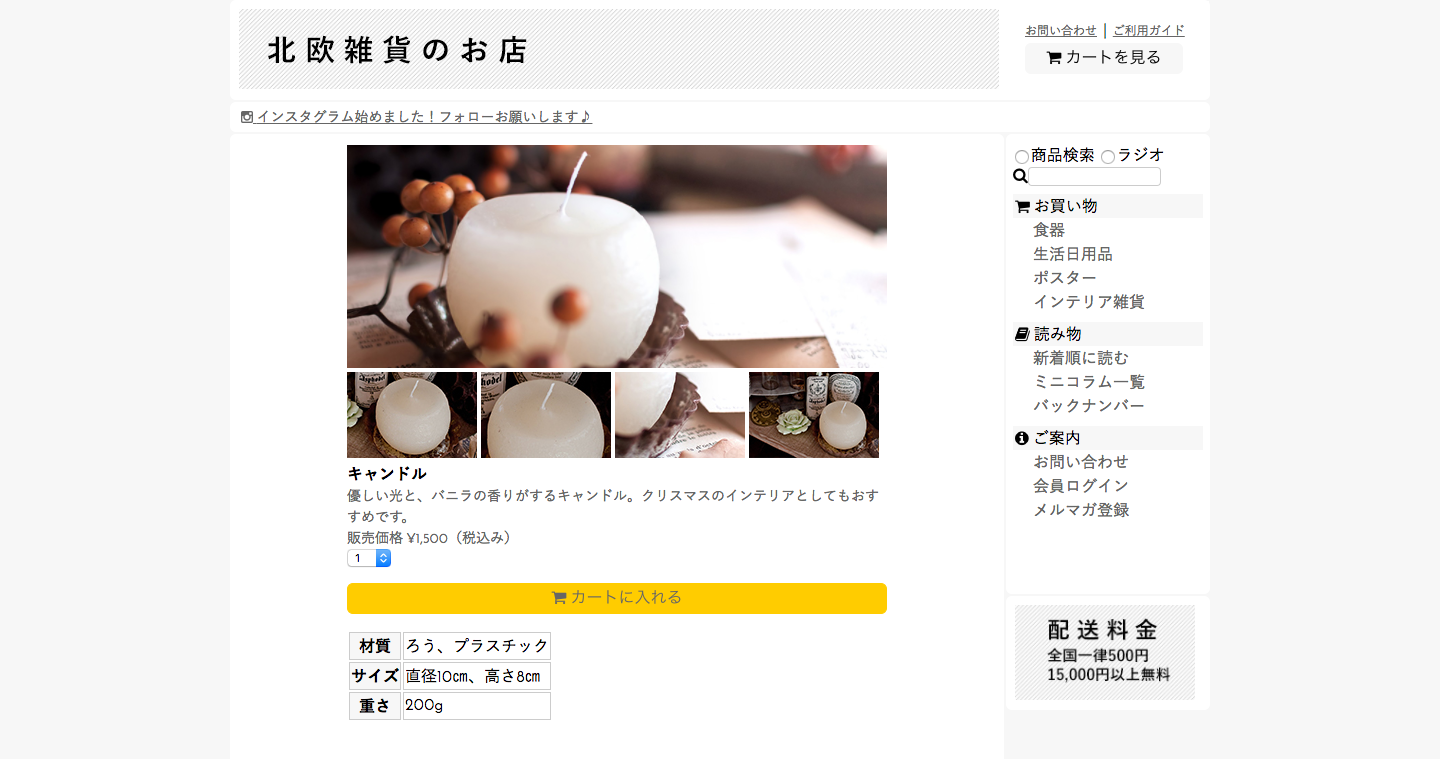Screen dimensions: 1440x759
Task: Click the Instagram icon in the announcement bar
Action: pyautogui.click(x=247, y=117)
